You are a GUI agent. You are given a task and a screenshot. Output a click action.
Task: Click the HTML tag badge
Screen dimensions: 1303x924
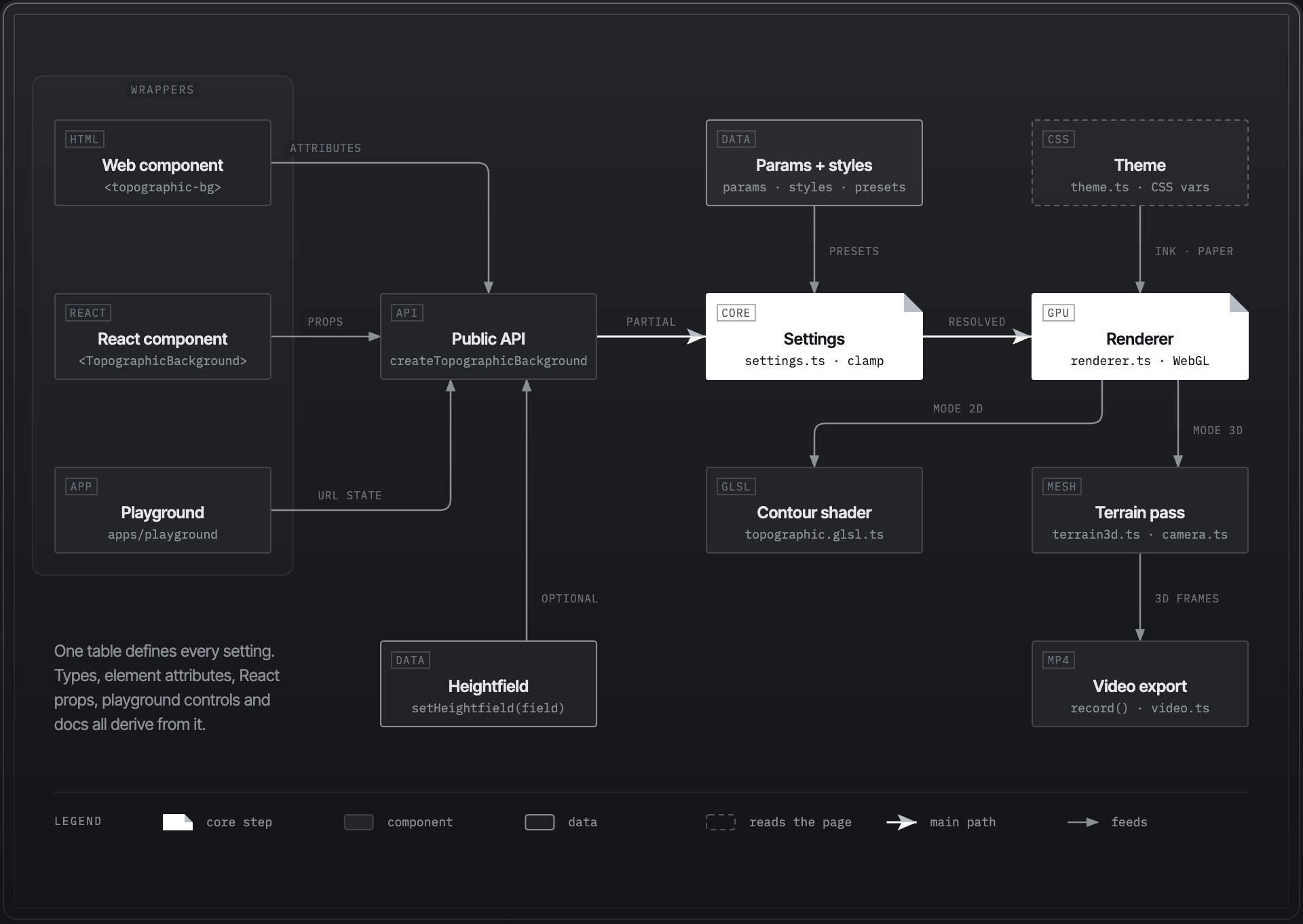click(84, 139)
